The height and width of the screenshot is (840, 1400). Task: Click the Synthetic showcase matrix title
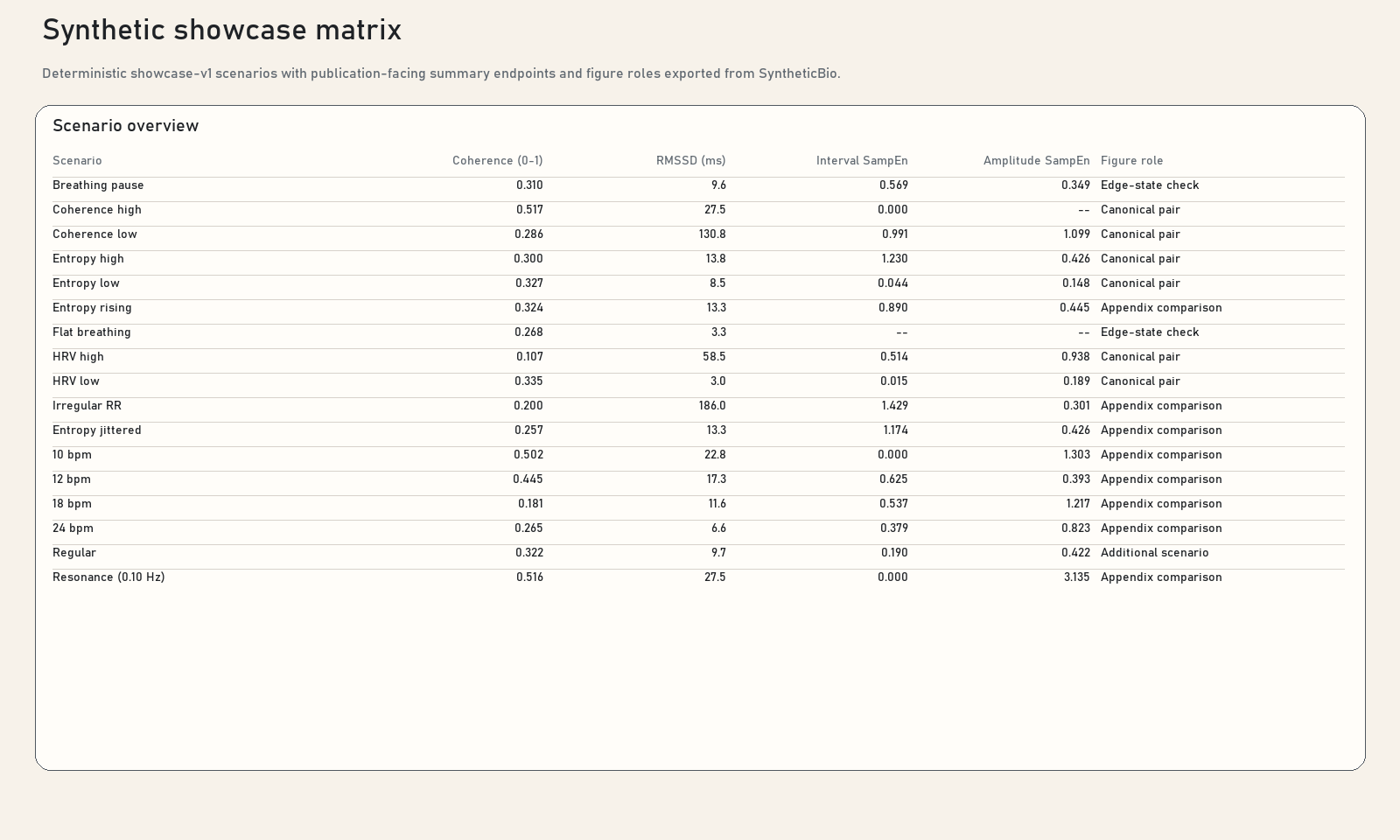coord(222,31)
